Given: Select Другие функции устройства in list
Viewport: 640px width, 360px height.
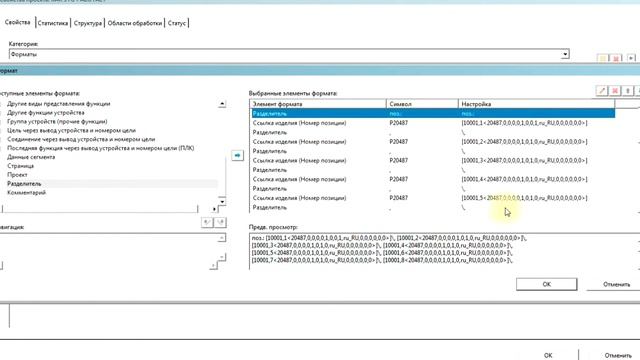Looking at the screenshot, I should click(46, 113).
